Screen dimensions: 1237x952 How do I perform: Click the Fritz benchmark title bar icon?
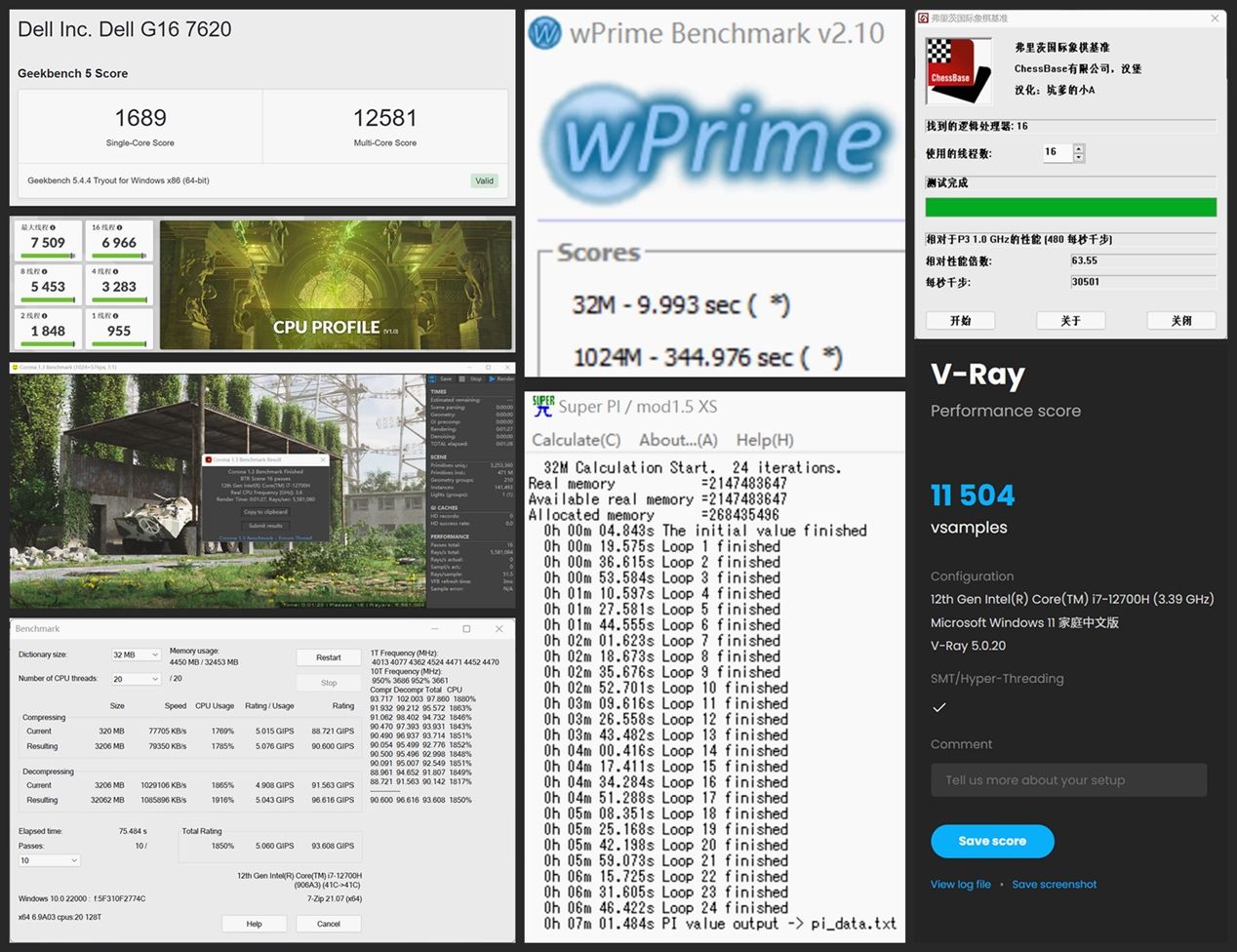[923, 18]
